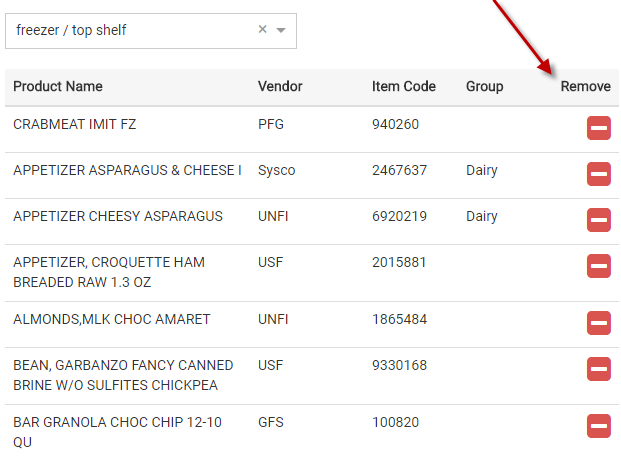Select the GFS vendor cell
Screen dimensions: 621x466
coord(270,423)
